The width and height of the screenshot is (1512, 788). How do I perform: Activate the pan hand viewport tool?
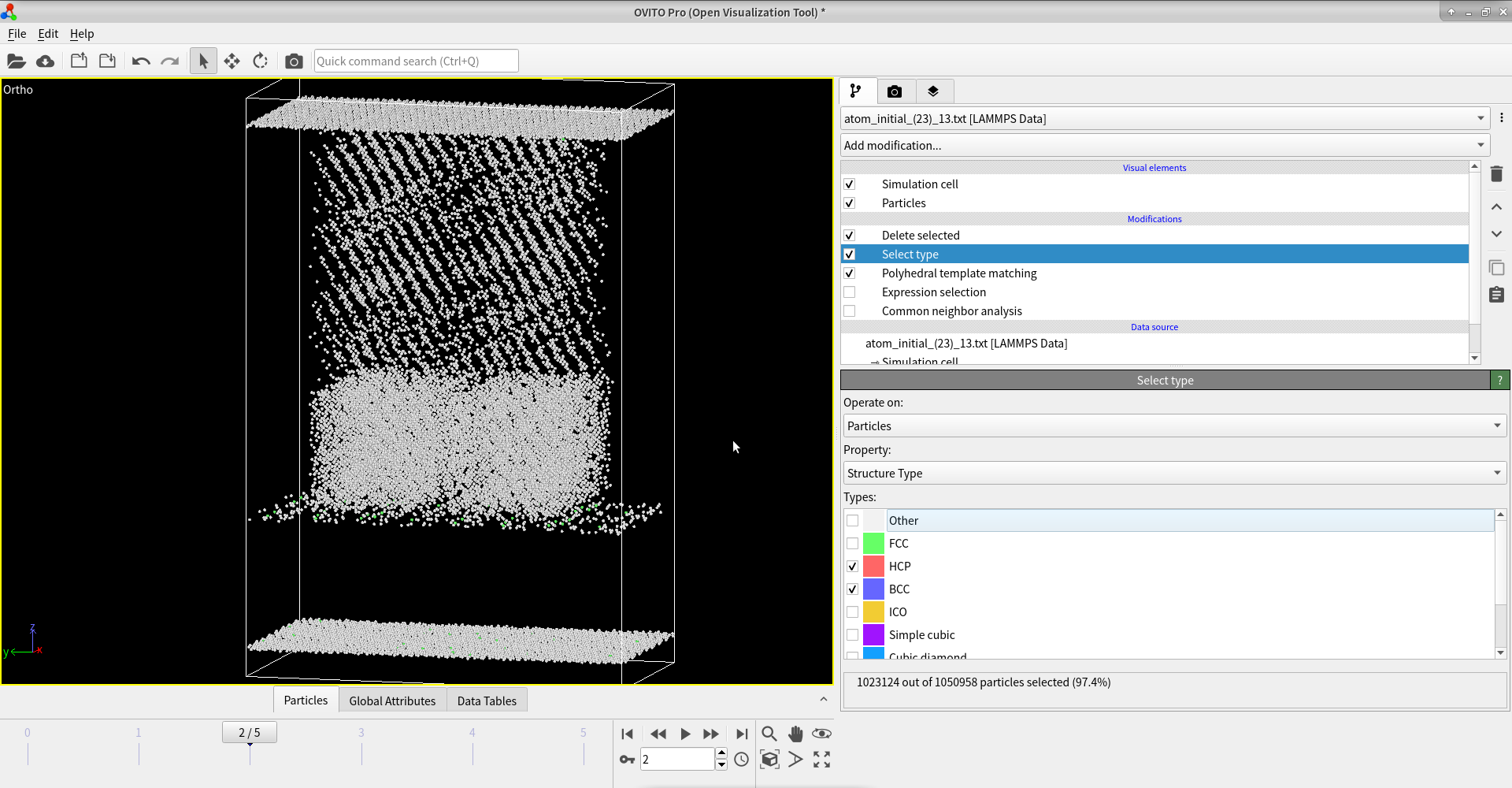(x=795, y=734)
